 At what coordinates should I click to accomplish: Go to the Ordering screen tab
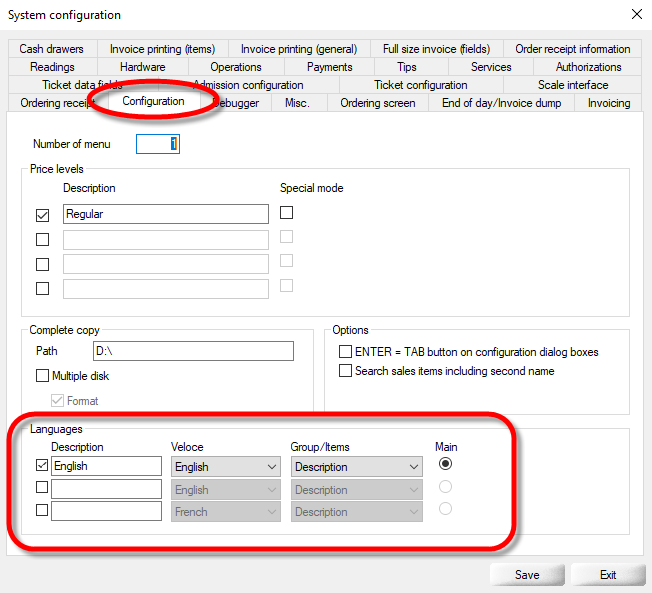(377, 103)
